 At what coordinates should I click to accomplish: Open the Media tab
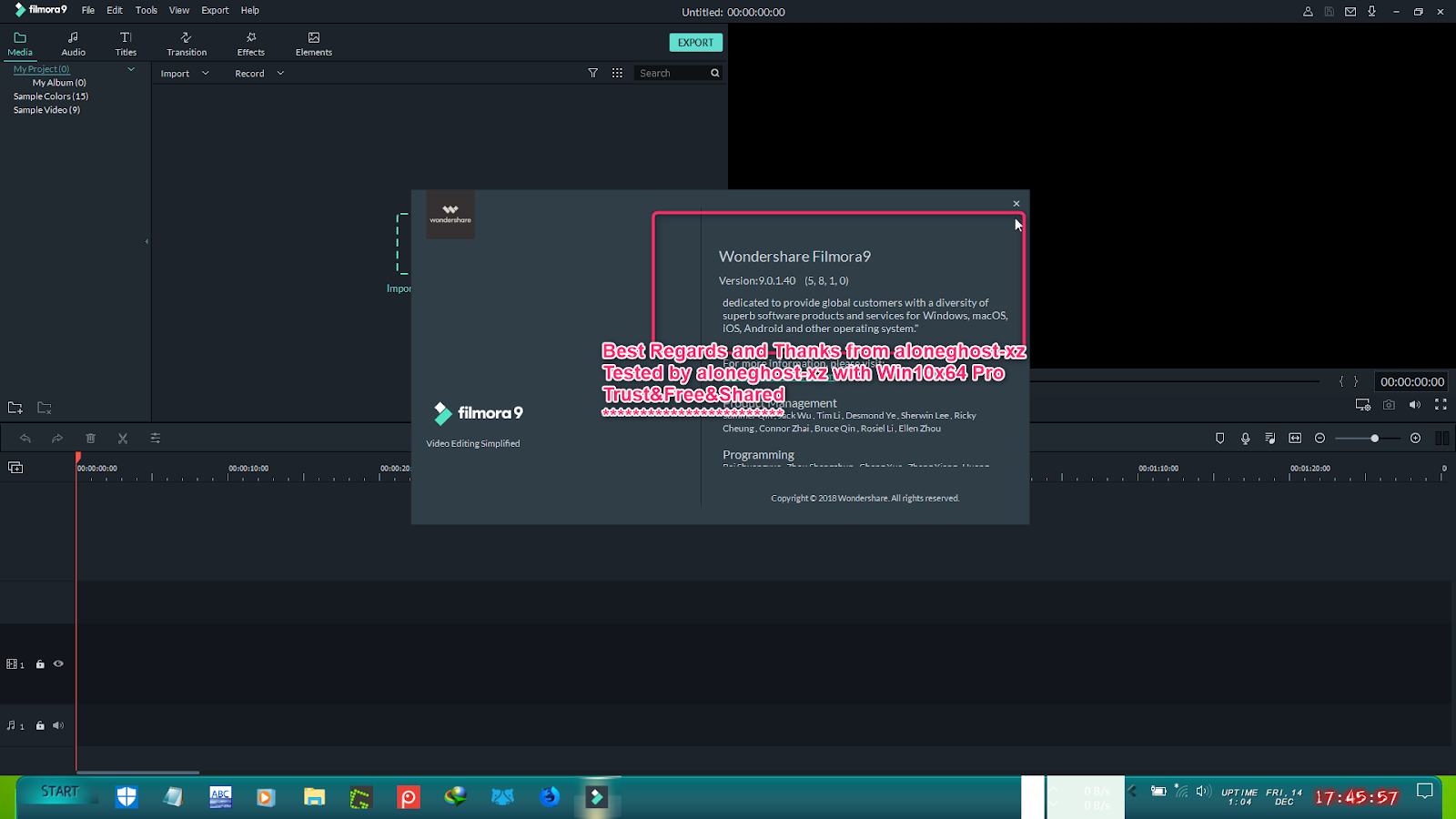(x=20, y=44)
